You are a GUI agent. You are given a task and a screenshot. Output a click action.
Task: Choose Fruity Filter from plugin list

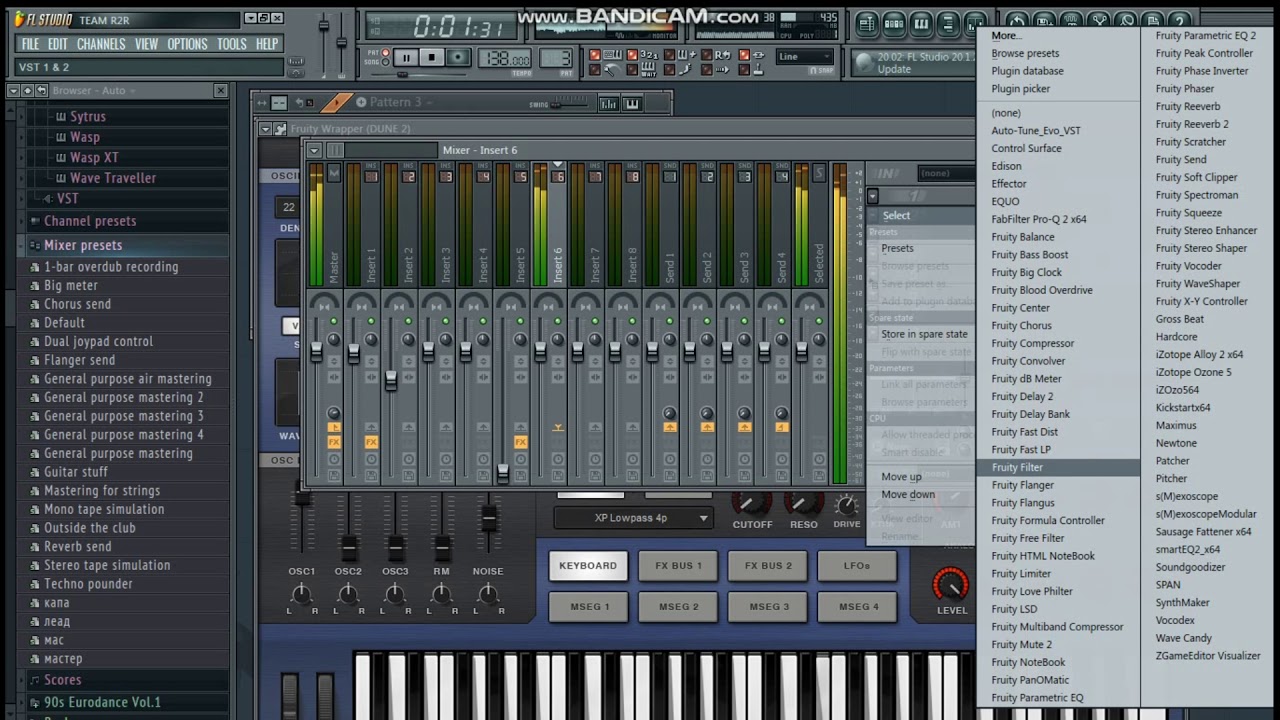click(1058, 467)
